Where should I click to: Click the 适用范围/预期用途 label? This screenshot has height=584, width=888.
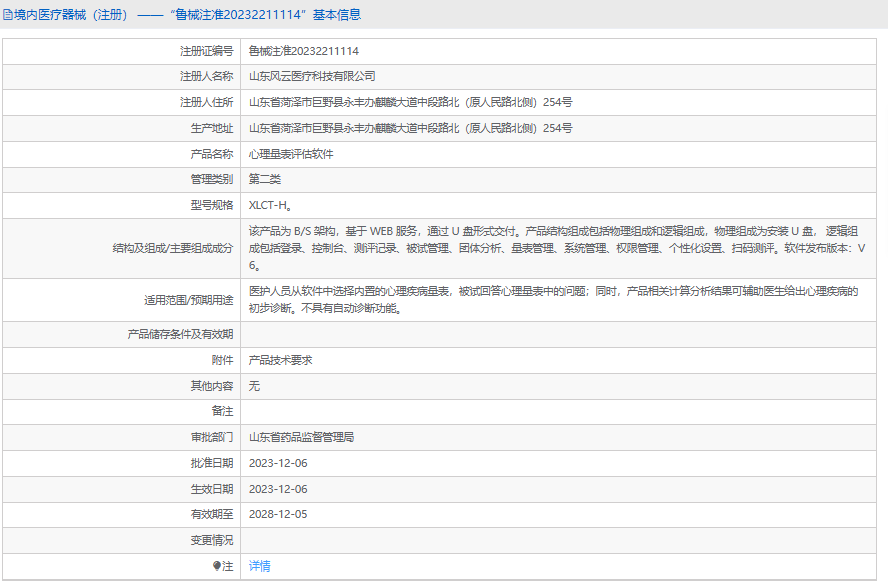189,300
